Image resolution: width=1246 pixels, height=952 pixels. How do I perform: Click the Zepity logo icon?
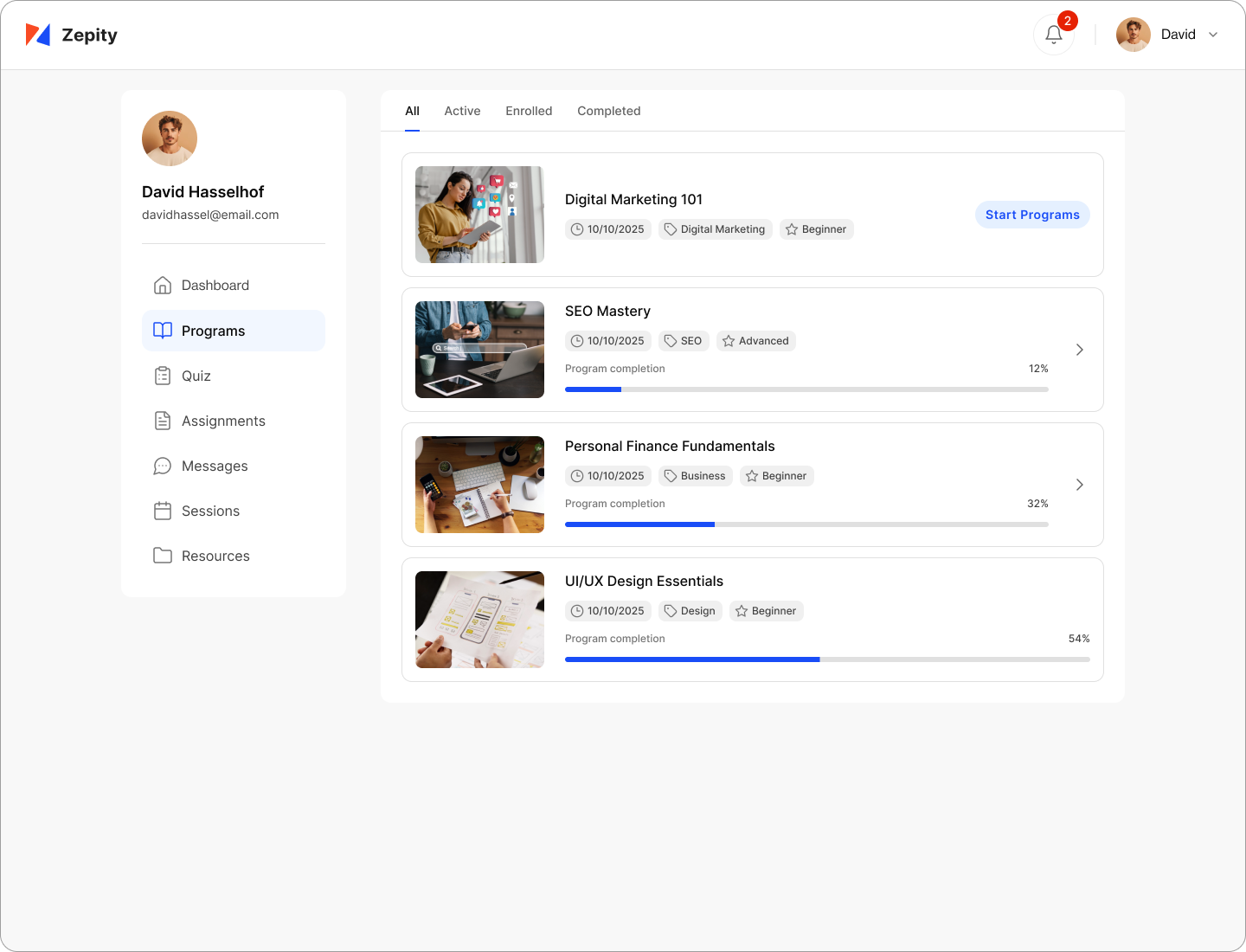[38, 35]
